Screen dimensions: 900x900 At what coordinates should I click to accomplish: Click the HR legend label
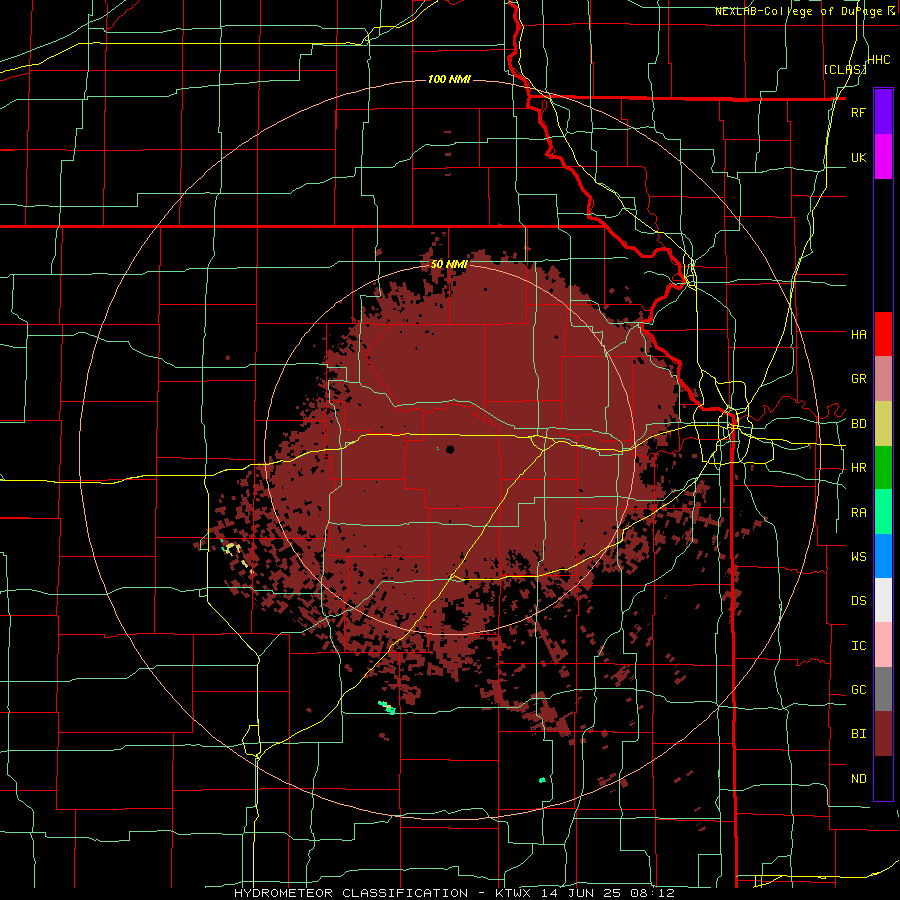(858, 468)
